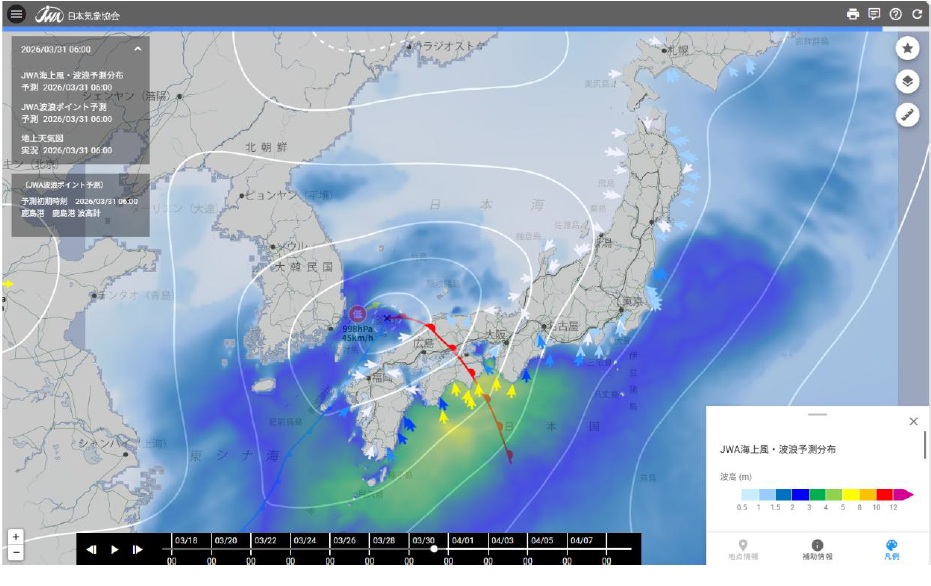Switch to the 補助情報 tab
Image resolution: width=931 pixels, height=586 pixels.
[x=817, y=550]
